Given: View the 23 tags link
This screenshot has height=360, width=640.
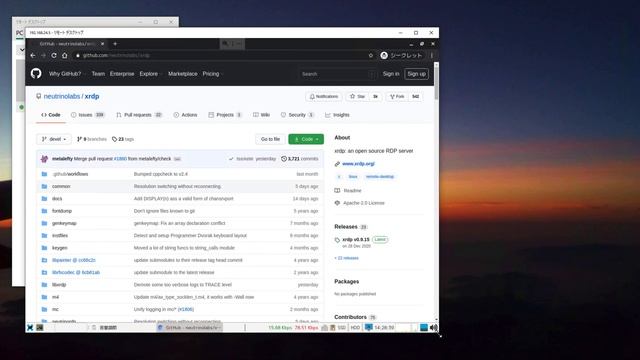Looking at the screenshot, I should coord(123,139).
